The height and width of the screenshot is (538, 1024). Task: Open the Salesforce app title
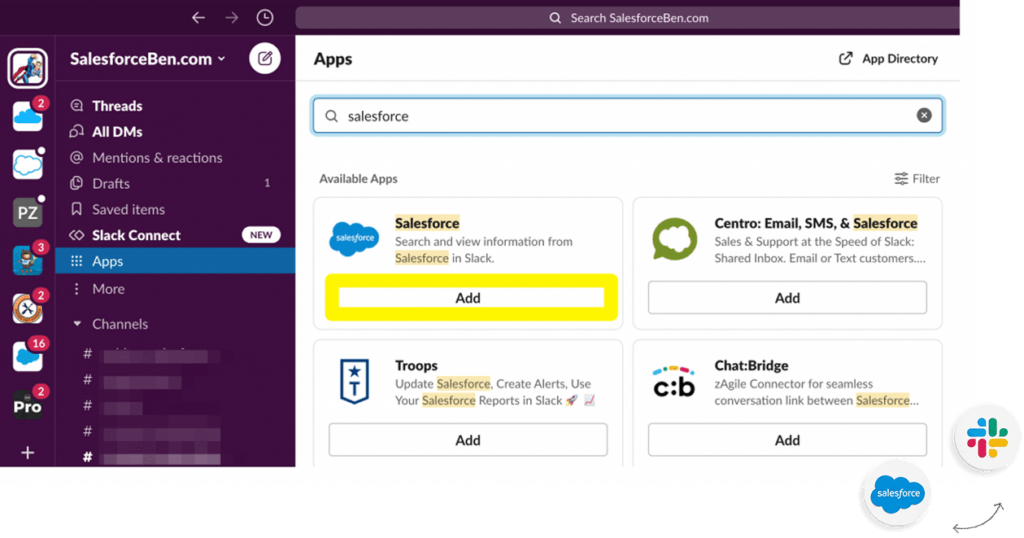(x=427, y=223)
